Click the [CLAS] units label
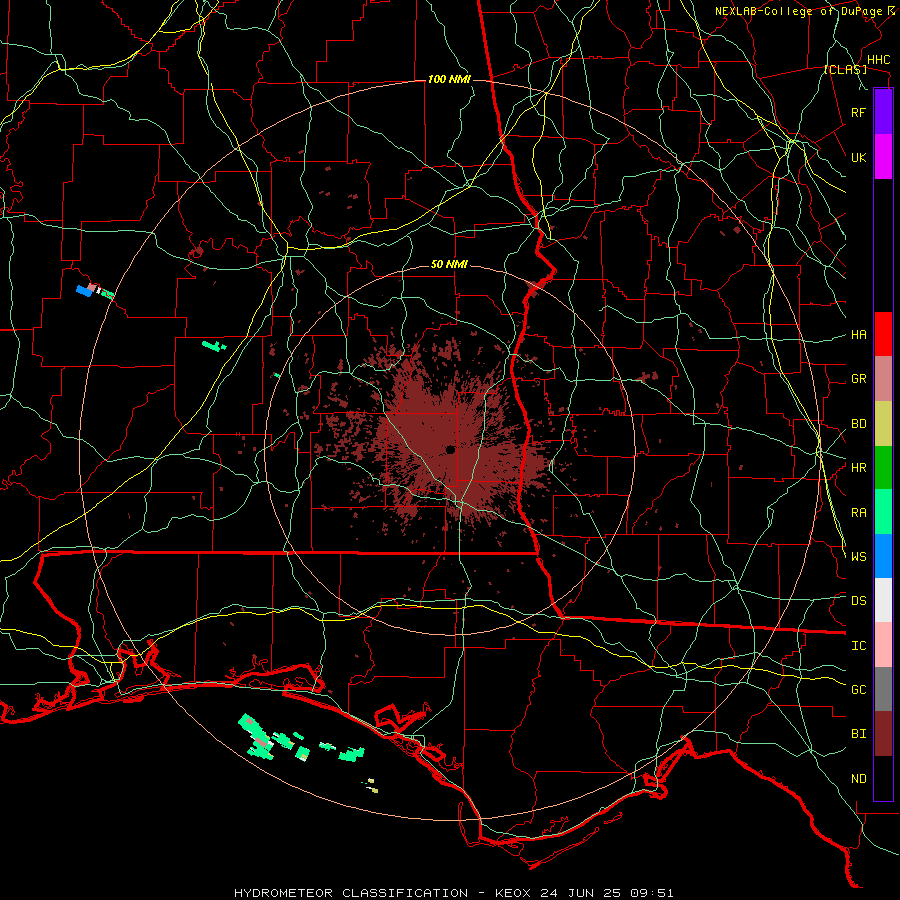Screen dimensions: 900x900 [x=845, y=70]
